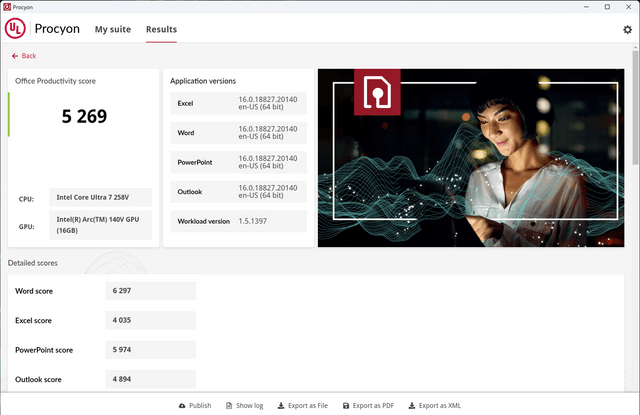640x415 pixels.
Task: Click the vertical scrollbar thumb
Action: click(x=635, y=108)
